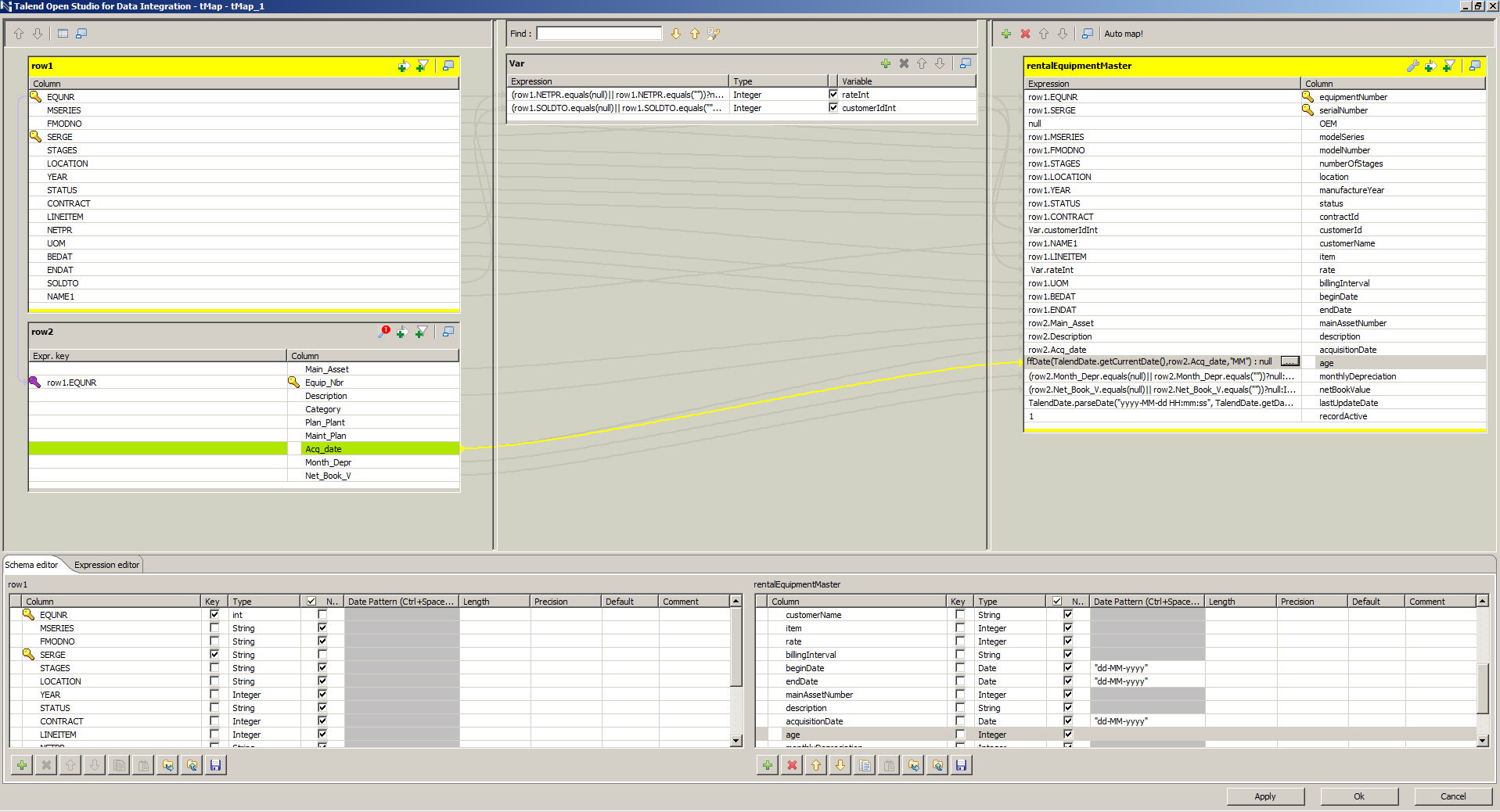
Task: Move variable up in Var panel
Action: [922, 63]
